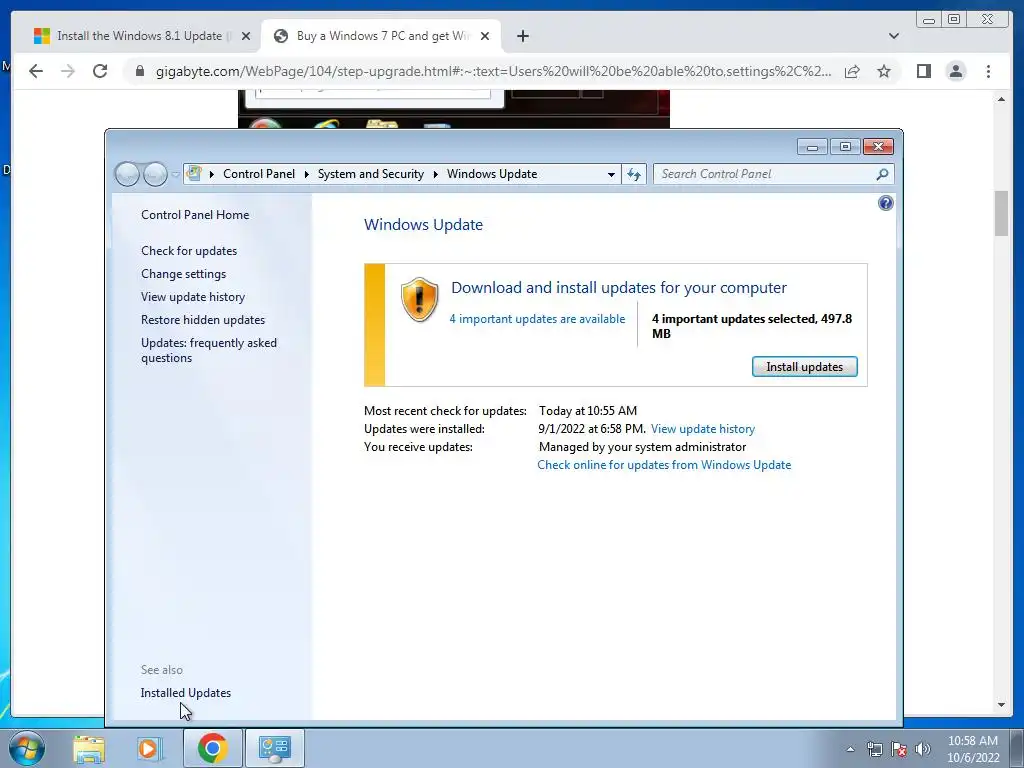Viewport: 1024px width, 768px height.
Task: Select System and Security in the breadcrumb
Action: coord(370,174)
